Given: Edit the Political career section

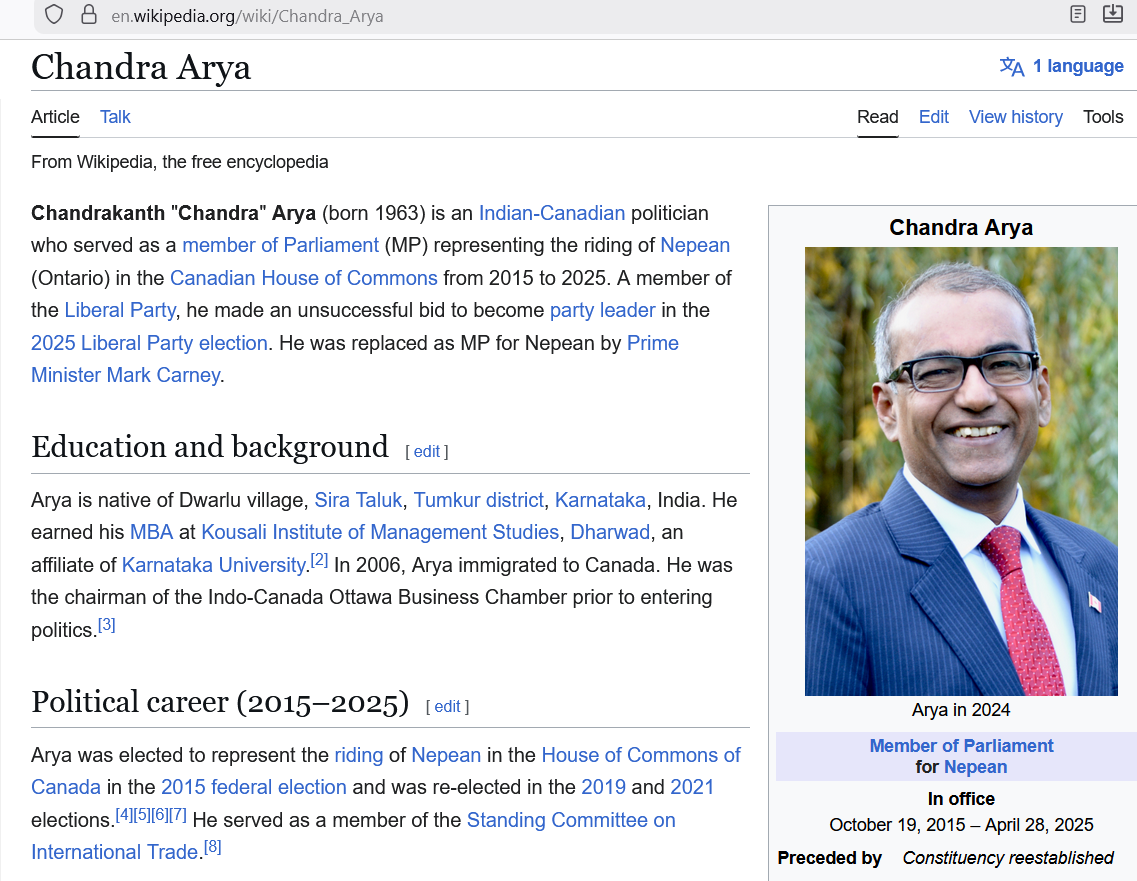Looking at the screenshot, I should (447, 706).
